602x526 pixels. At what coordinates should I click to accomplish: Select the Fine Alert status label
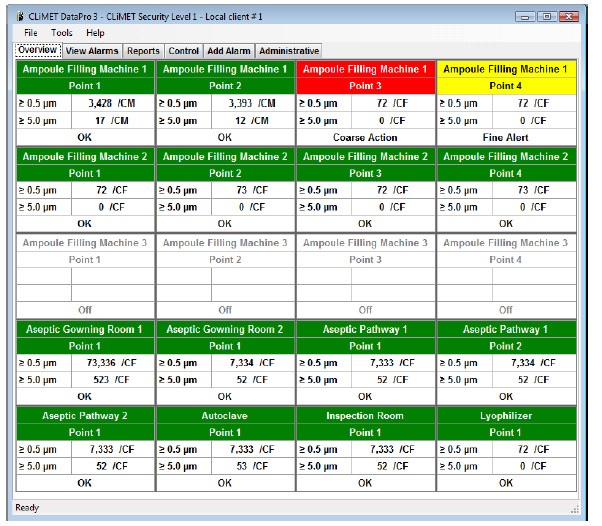click(x=505, y=137)
